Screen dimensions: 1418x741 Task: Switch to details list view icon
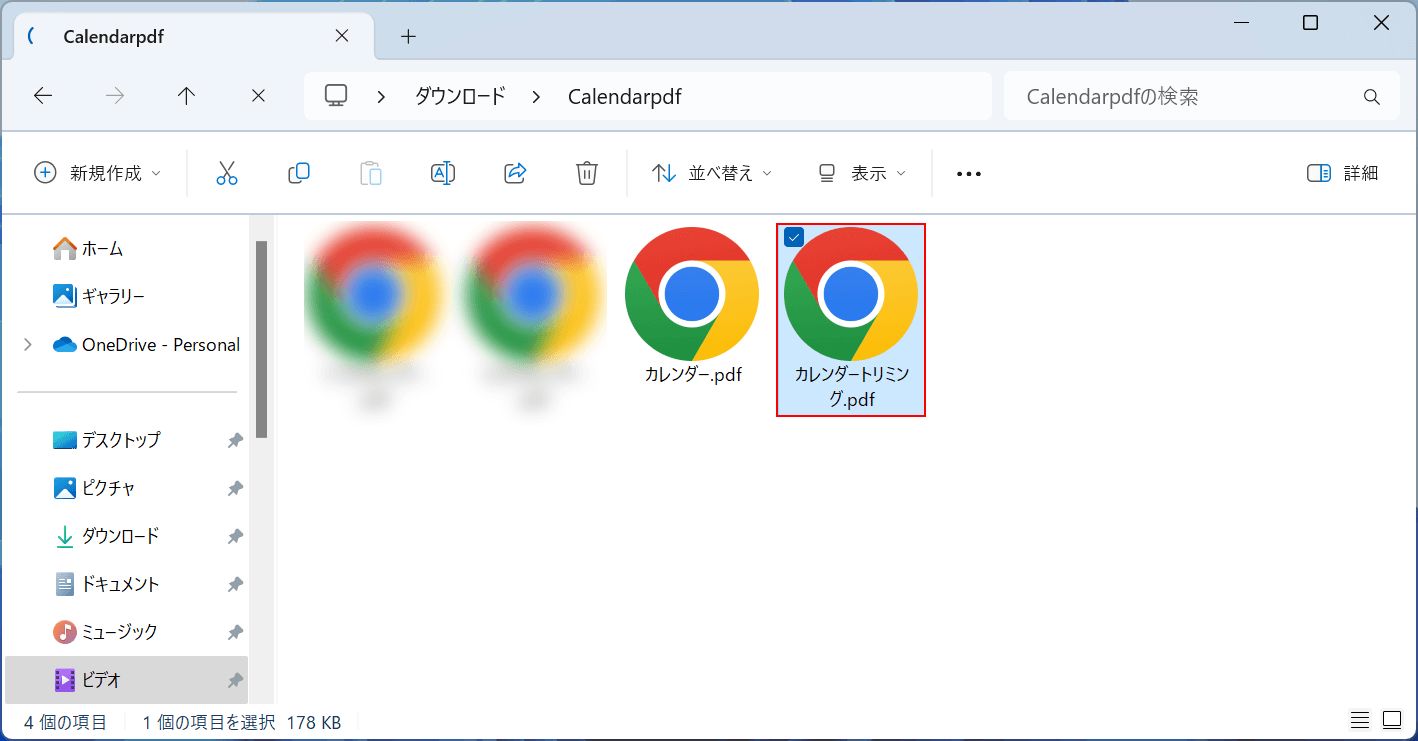pos(1360,720)
